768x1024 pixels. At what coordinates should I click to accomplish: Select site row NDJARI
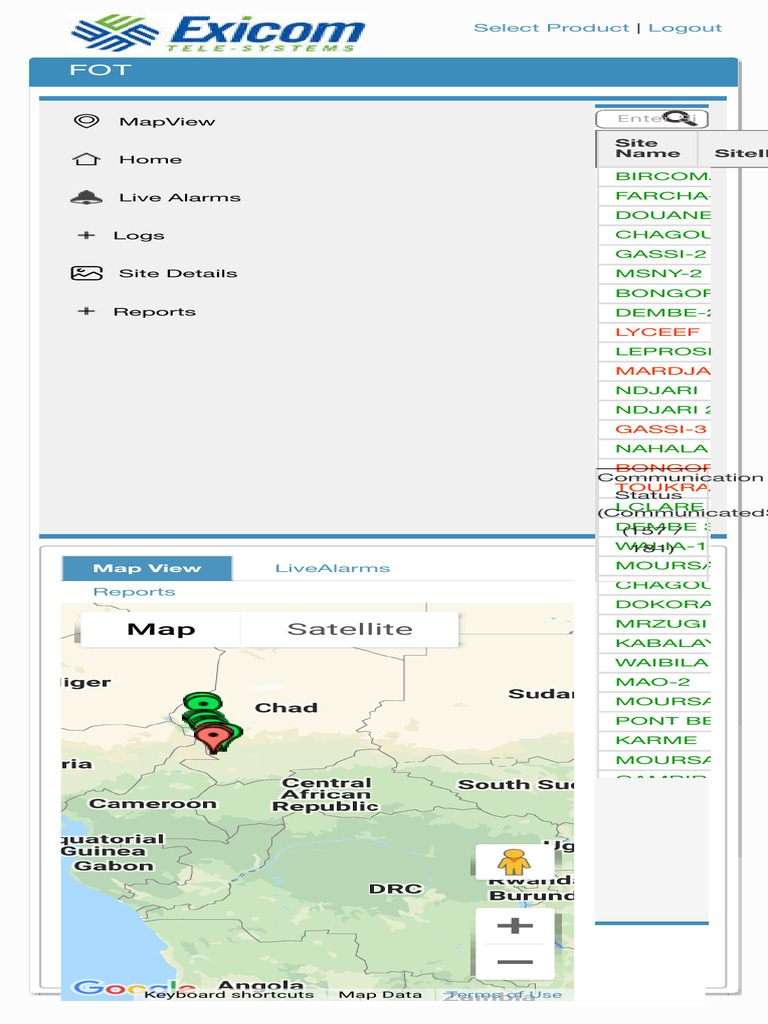[x=654, y=391]
